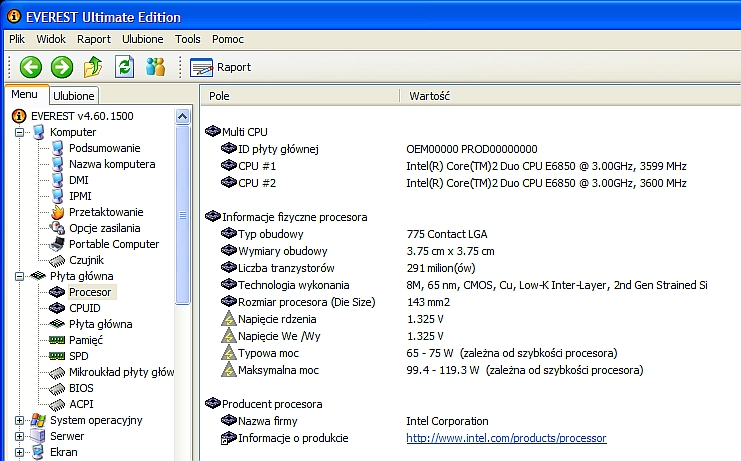Click the folder up-level toolbar icon
Screen dimensions: 741x461
[x=93, y=67]
